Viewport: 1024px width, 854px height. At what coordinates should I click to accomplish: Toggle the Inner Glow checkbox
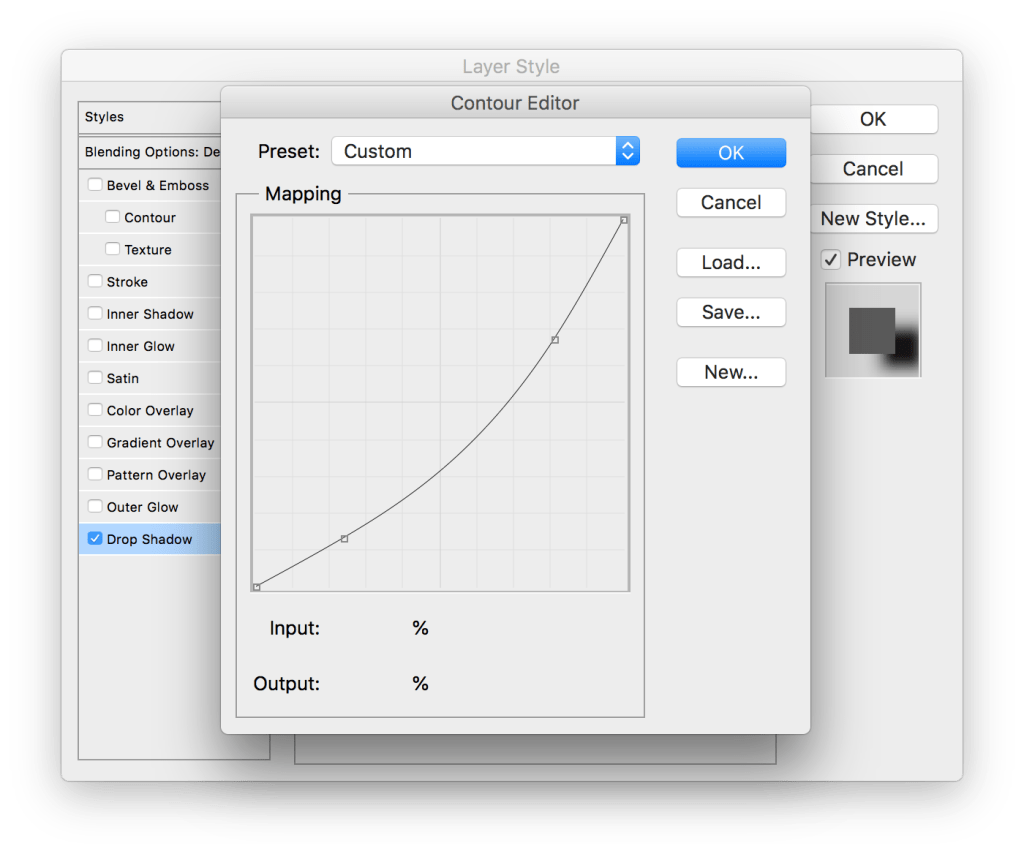click(x=95, y=346)
